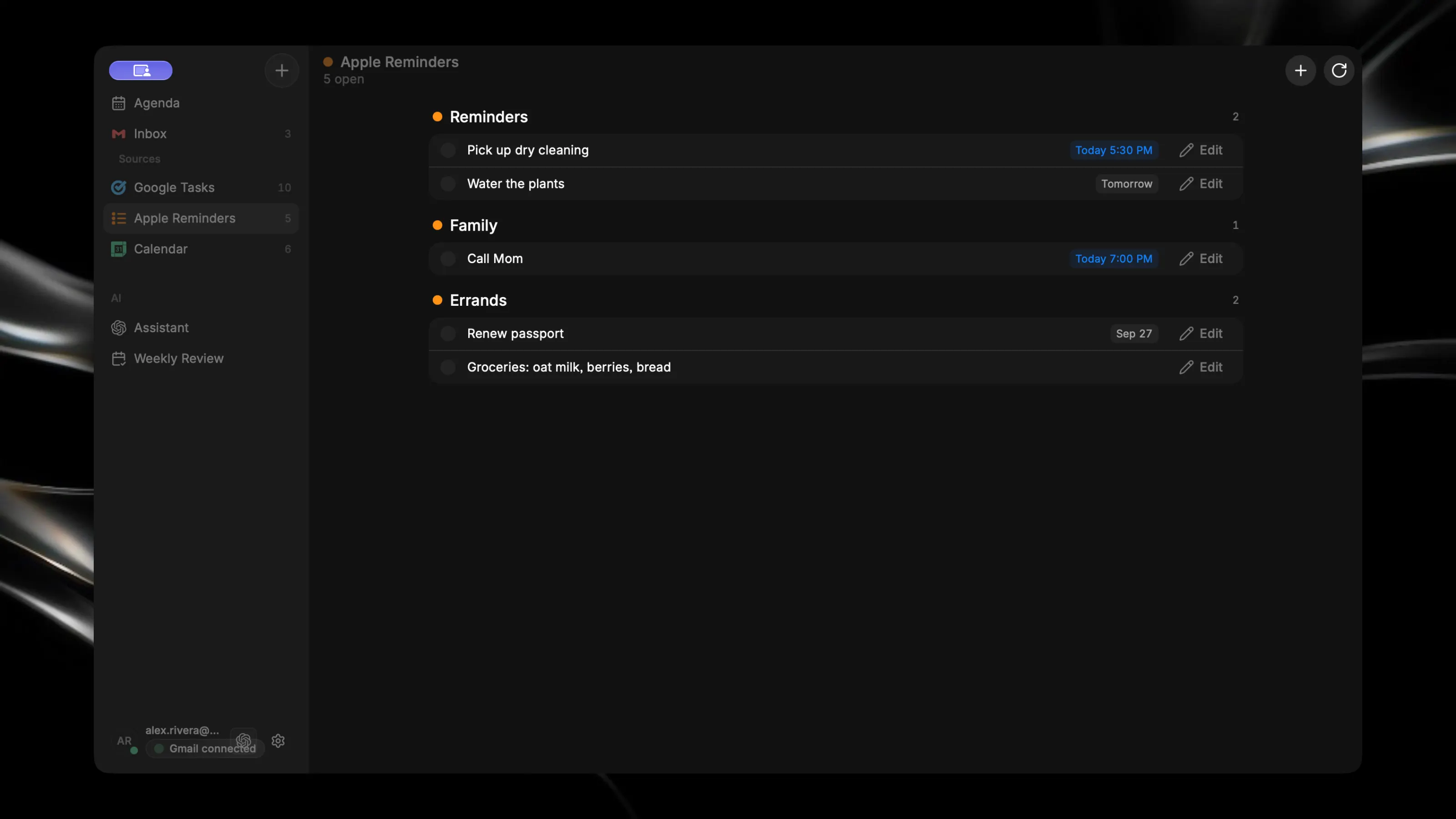
Task: Mark 'Pick up dry cleaning' as complete
Action: (448, 150)
